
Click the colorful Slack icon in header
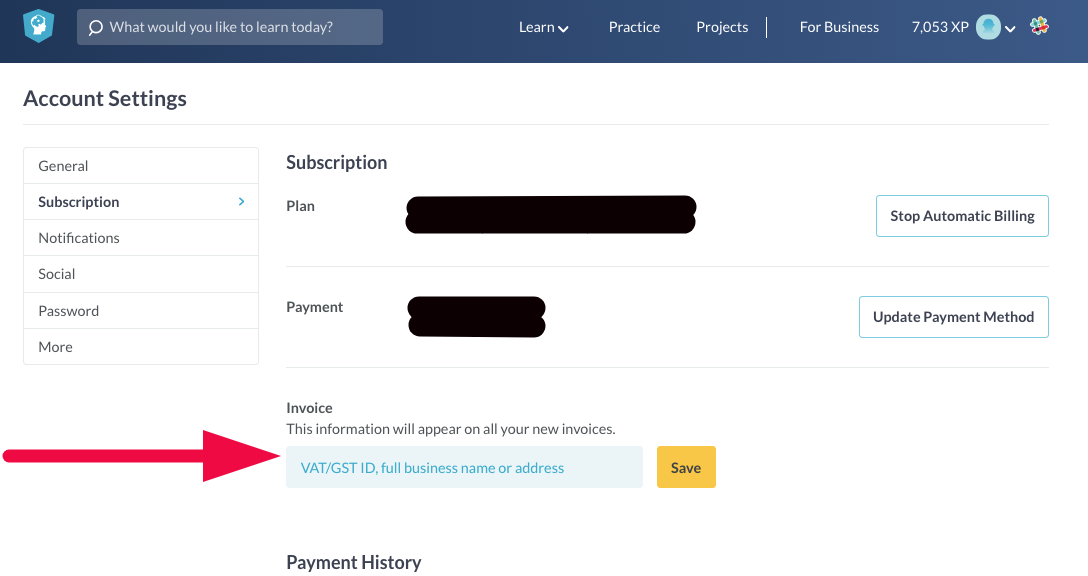pyautogui.click(x=1040, y=27)
